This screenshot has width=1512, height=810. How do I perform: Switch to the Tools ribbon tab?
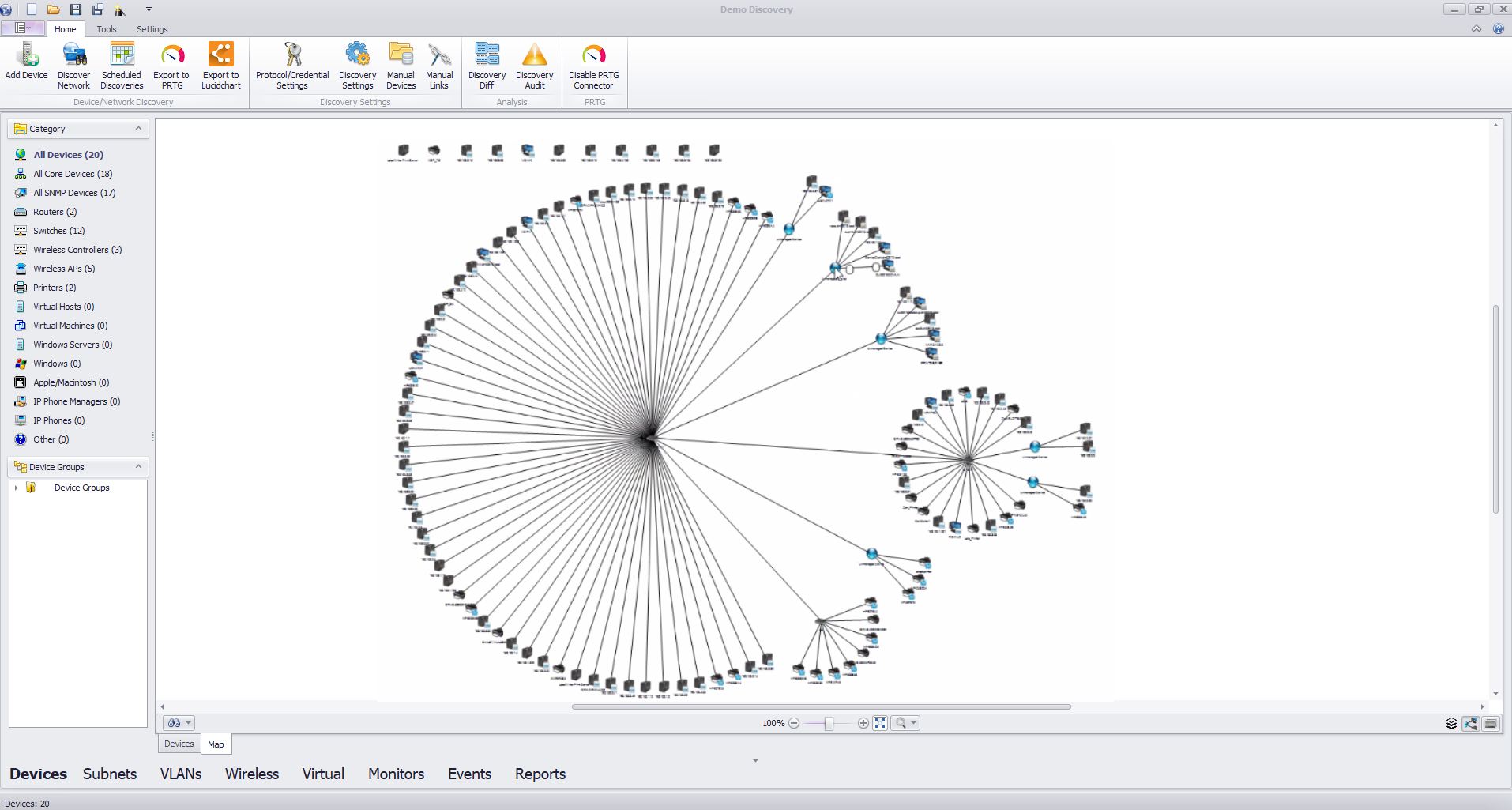point(107,29)
